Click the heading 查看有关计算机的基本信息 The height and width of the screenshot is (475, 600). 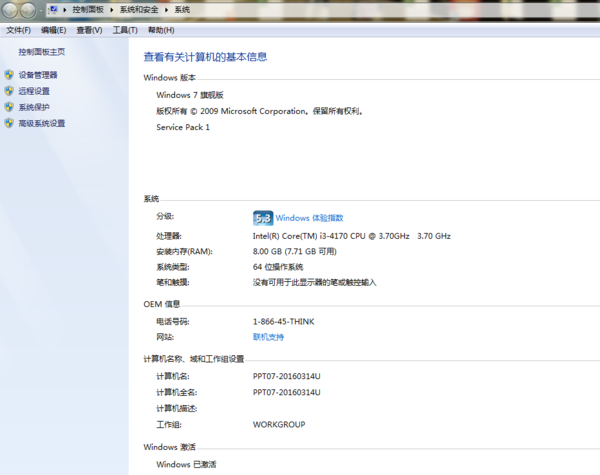coord(205,57)
